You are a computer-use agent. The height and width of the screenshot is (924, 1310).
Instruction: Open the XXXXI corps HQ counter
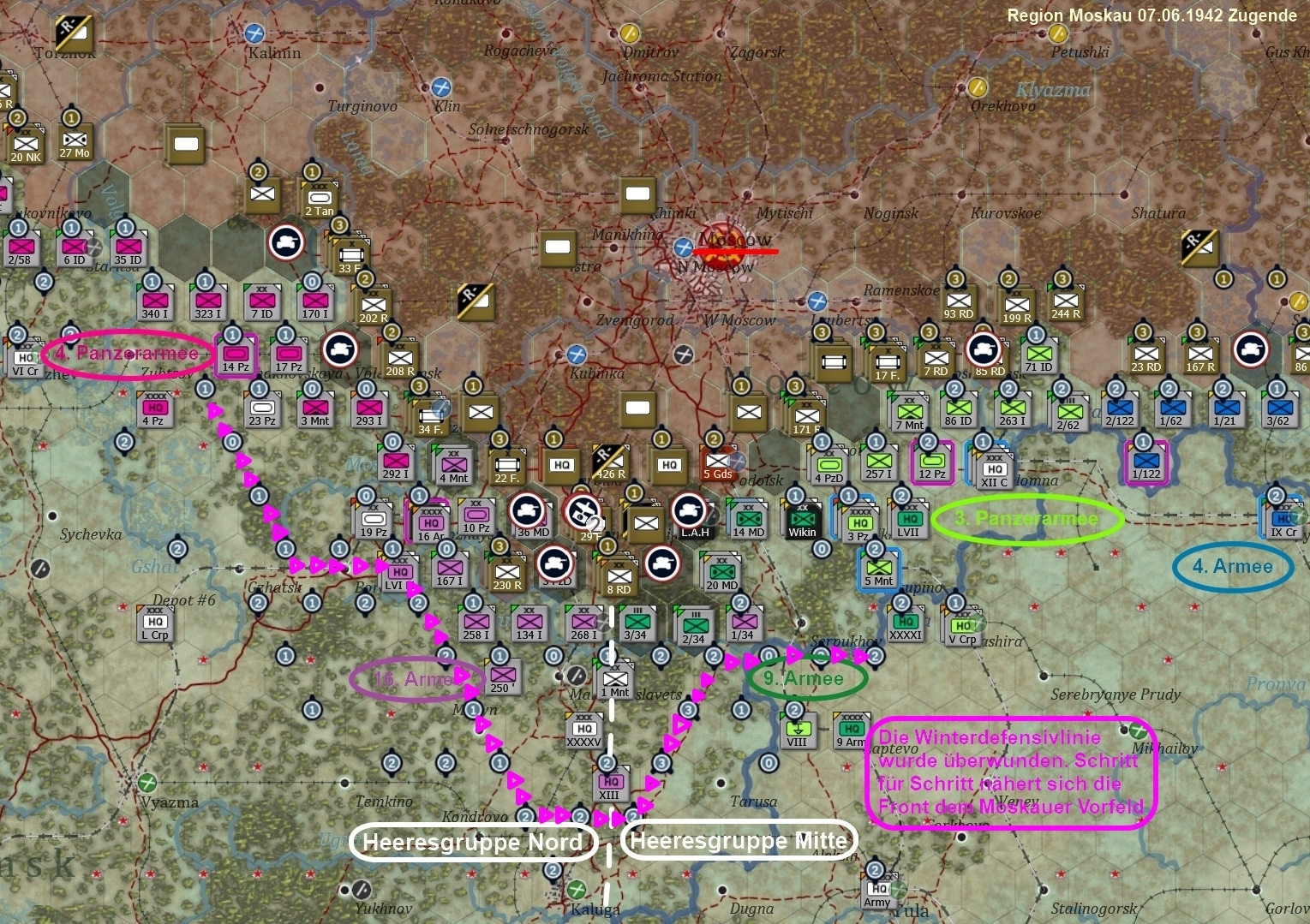coord(905,623)
